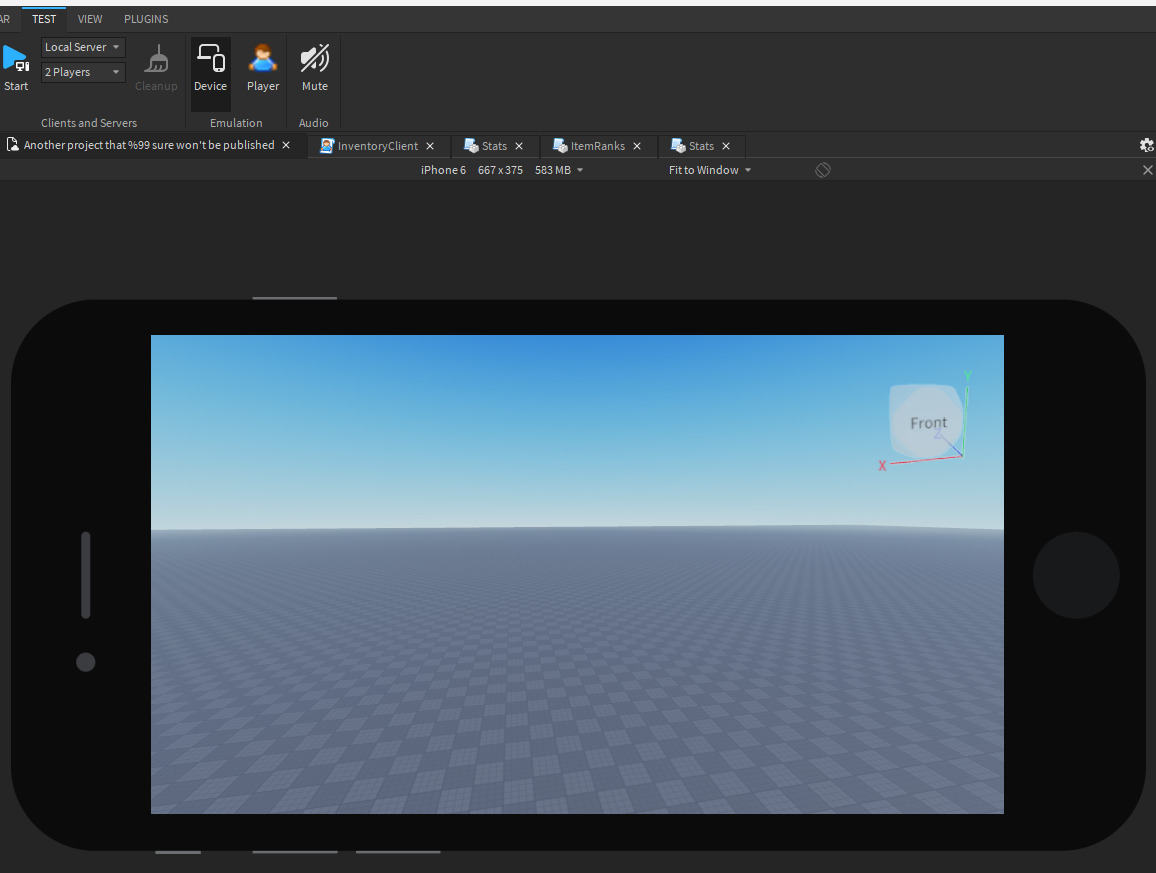Open the device emulator settings gear
This screenshot has width=1156, height=873.
[1146, 145]
